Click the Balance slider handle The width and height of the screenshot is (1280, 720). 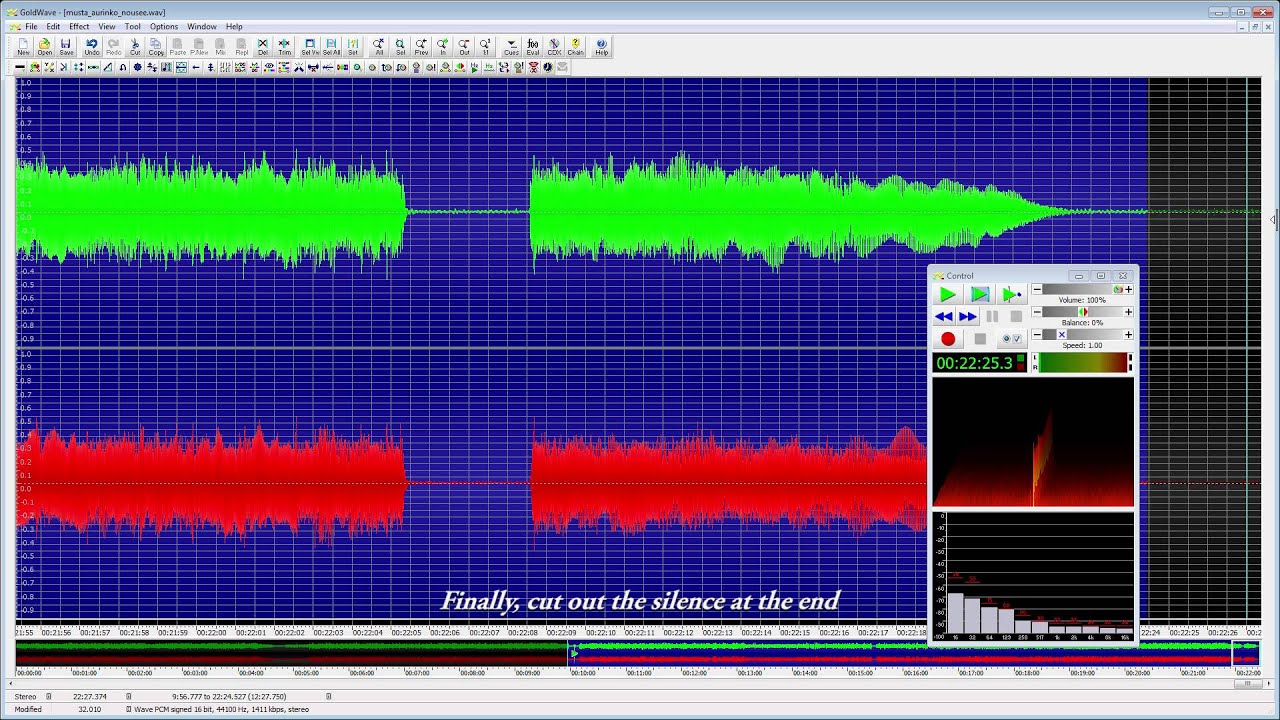[1082, 312]
